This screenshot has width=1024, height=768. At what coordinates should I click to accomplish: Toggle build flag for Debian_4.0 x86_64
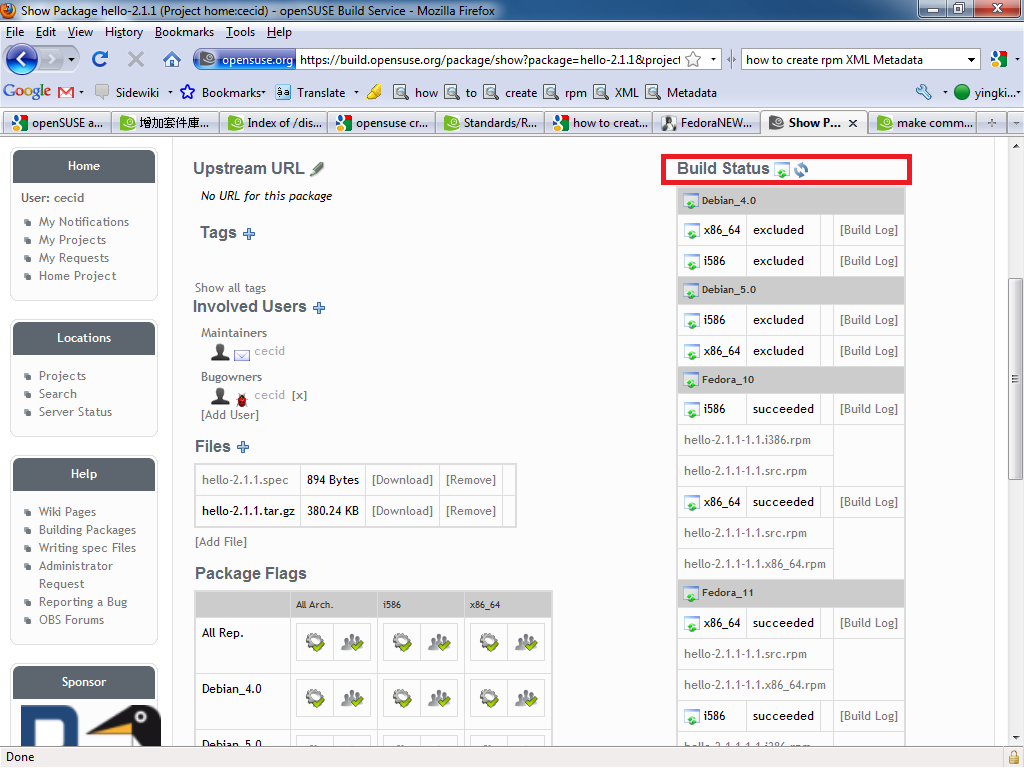click(488, 698)
